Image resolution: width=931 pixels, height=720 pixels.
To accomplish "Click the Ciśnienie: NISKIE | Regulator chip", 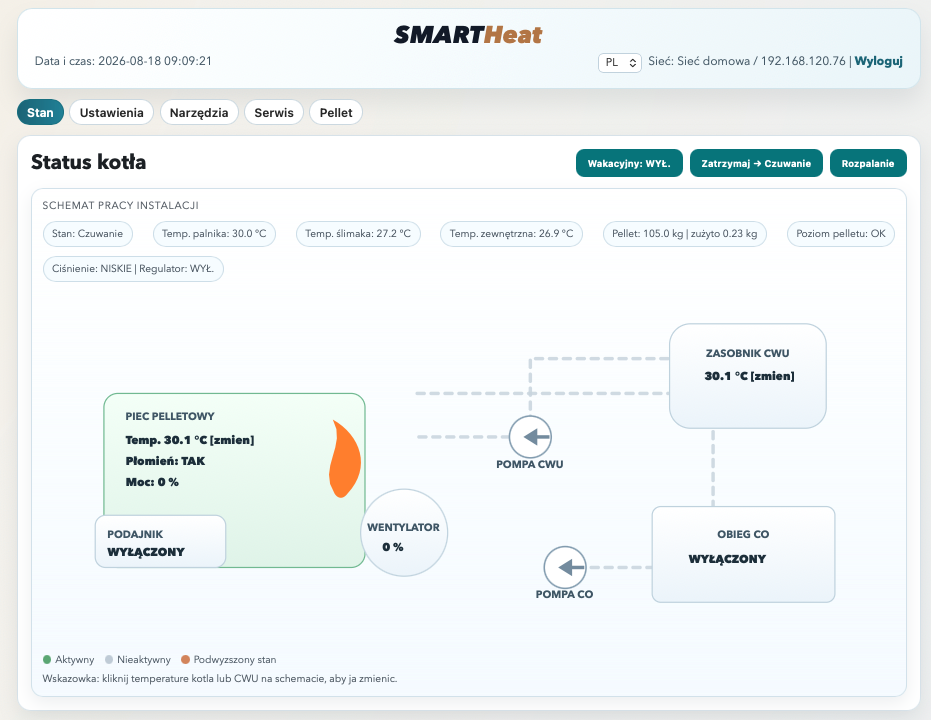I will [133, 269].
